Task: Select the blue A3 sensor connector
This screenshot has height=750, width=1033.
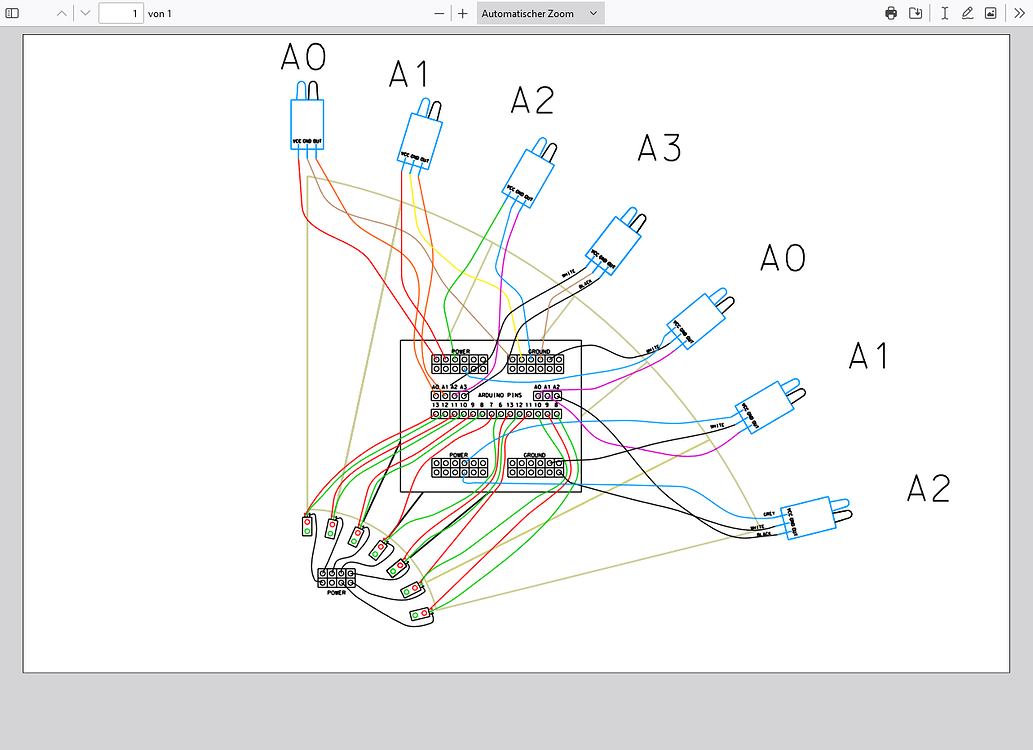Action: coord(616,238)
